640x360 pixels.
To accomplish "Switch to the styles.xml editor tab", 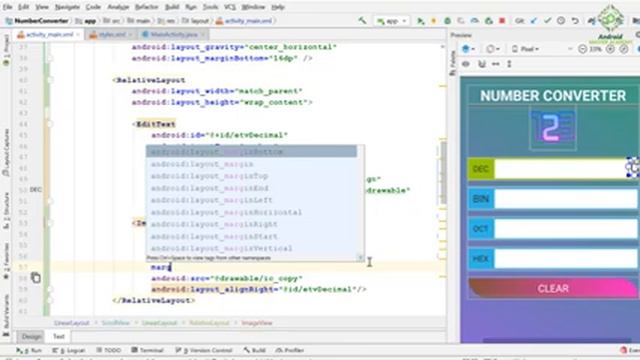I will [x=108, y=35].
